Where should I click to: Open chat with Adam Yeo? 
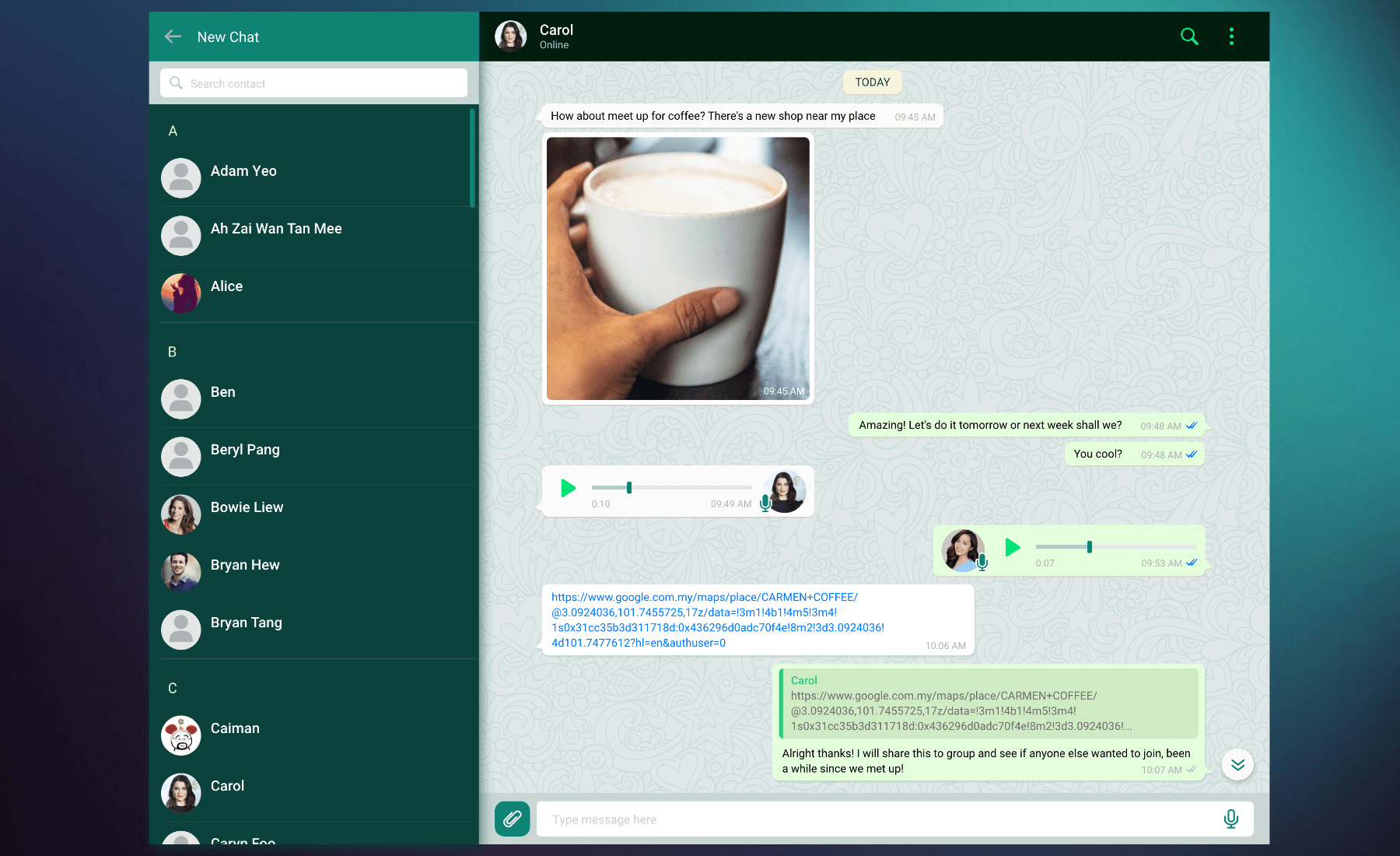click(319, 178)
